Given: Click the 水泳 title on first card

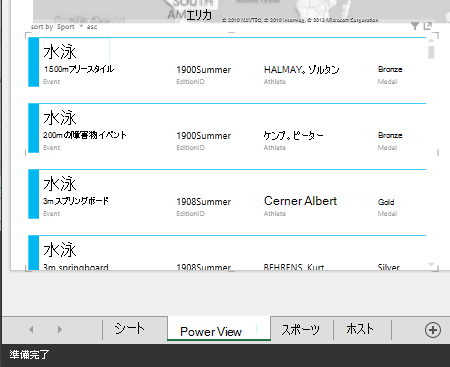Looking at the screenshot, I should (60, 52).
